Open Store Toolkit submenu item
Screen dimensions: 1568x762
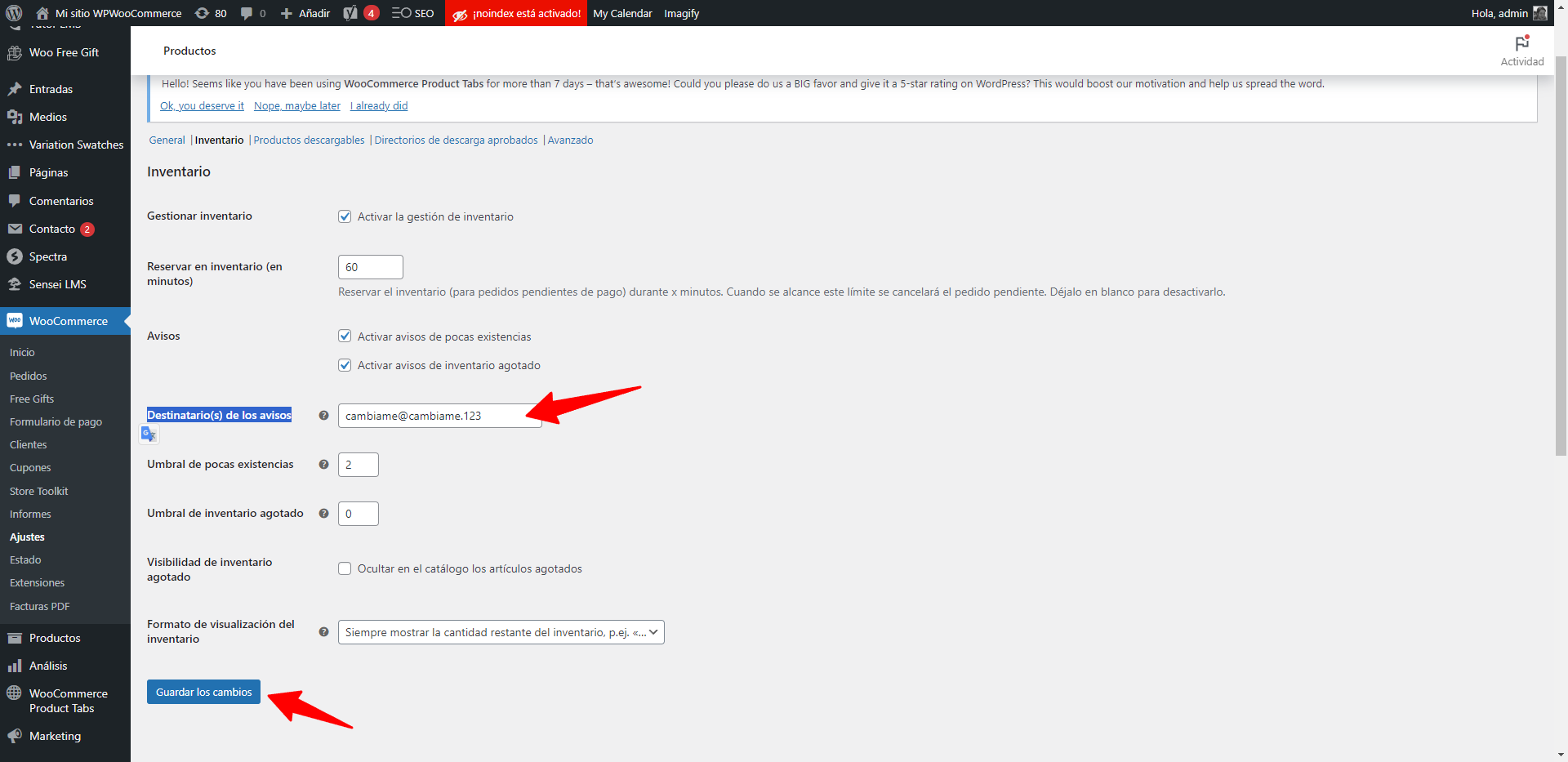pyautogui.click(x=39, y=492)
